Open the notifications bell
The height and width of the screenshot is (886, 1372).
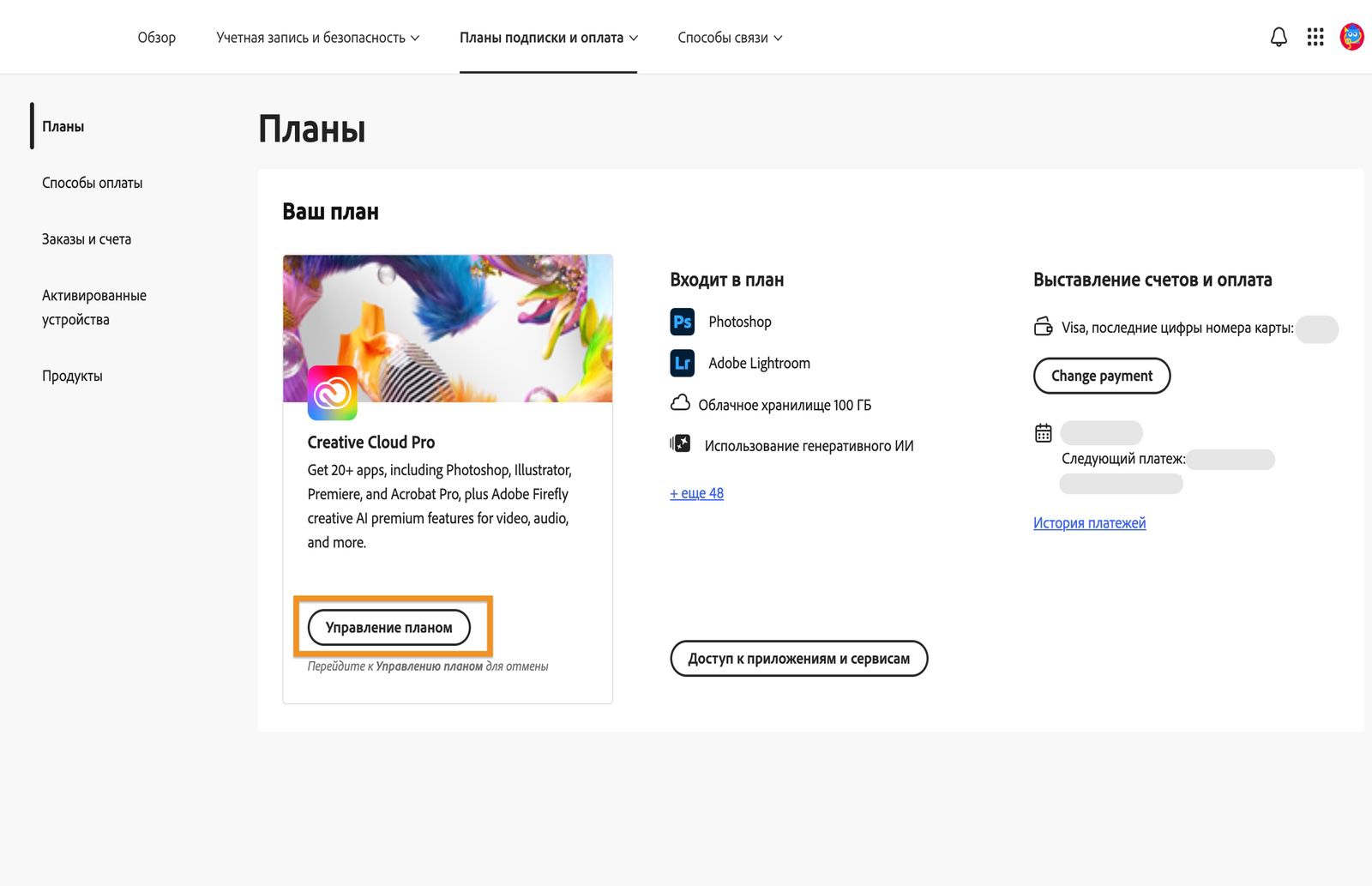pyautogui.click(x=1279, y=37)
